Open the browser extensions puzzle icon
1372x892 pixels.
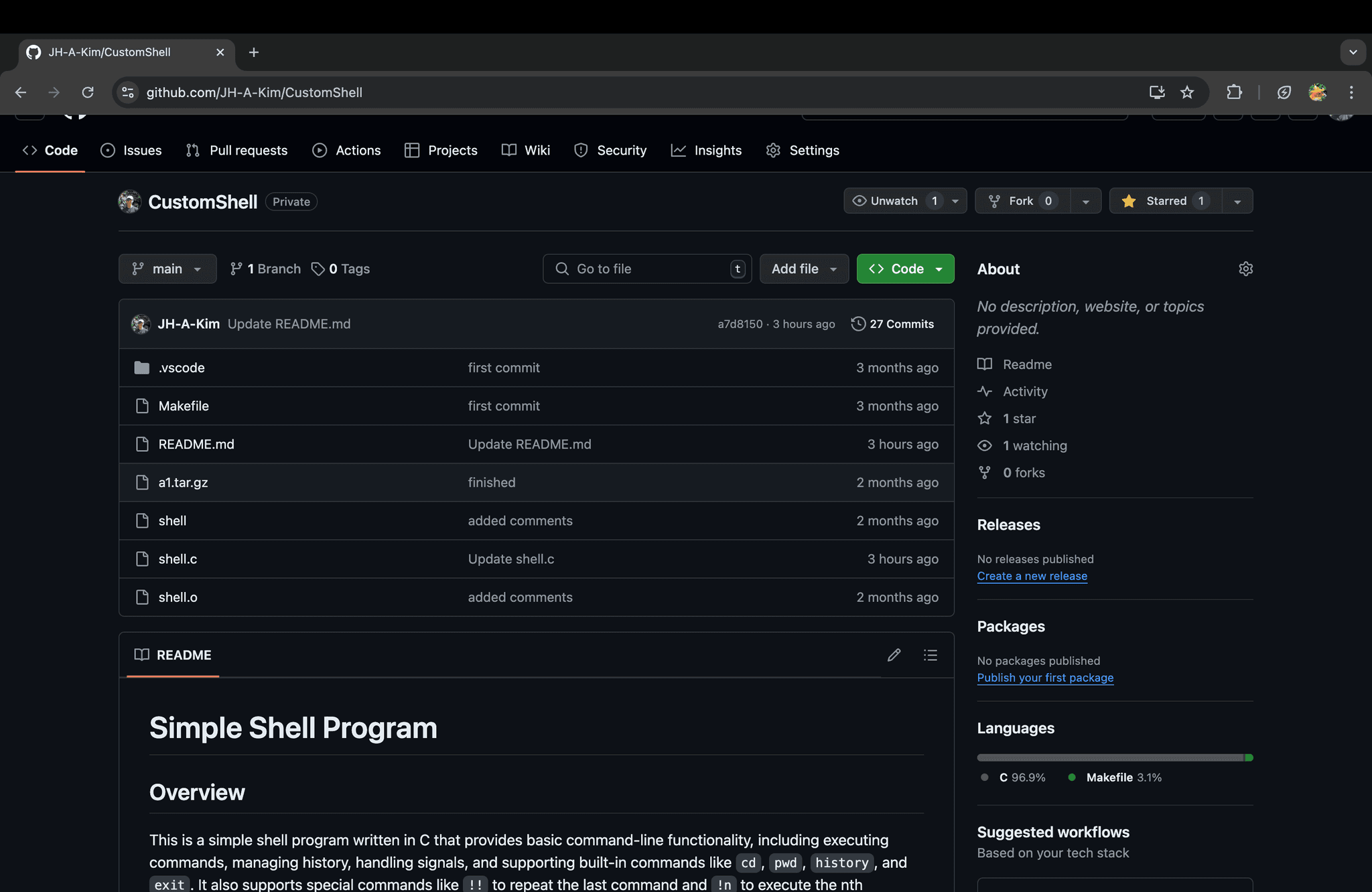[1234, 92]
